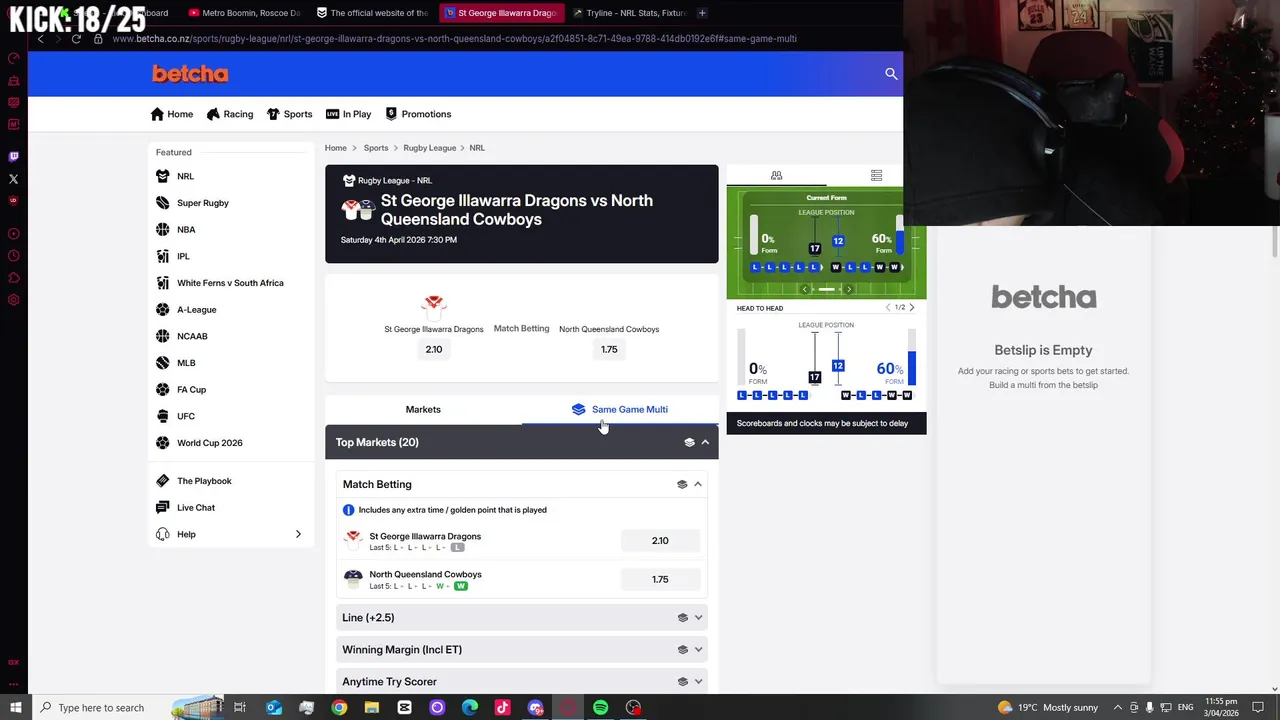Open the search magnifier in header

tap(891, 74)
